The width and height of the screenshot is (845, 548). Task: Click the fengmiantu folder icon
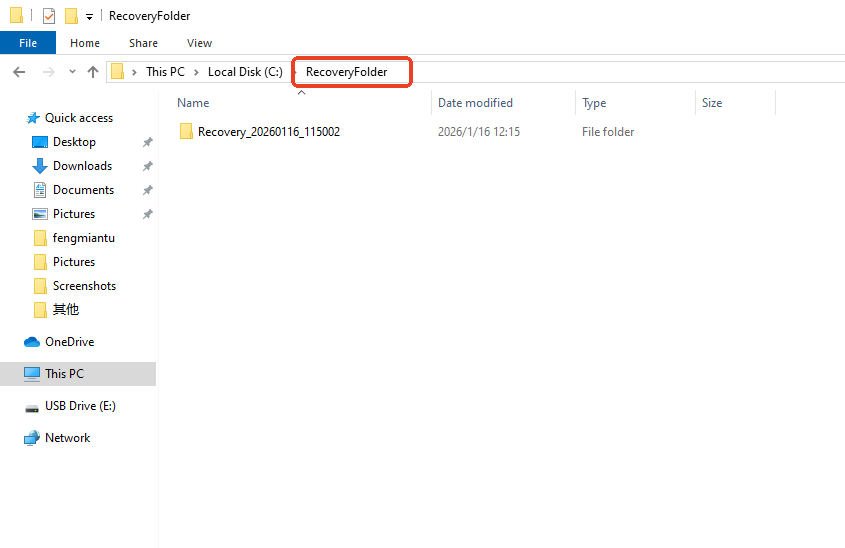tap(40, 238)
